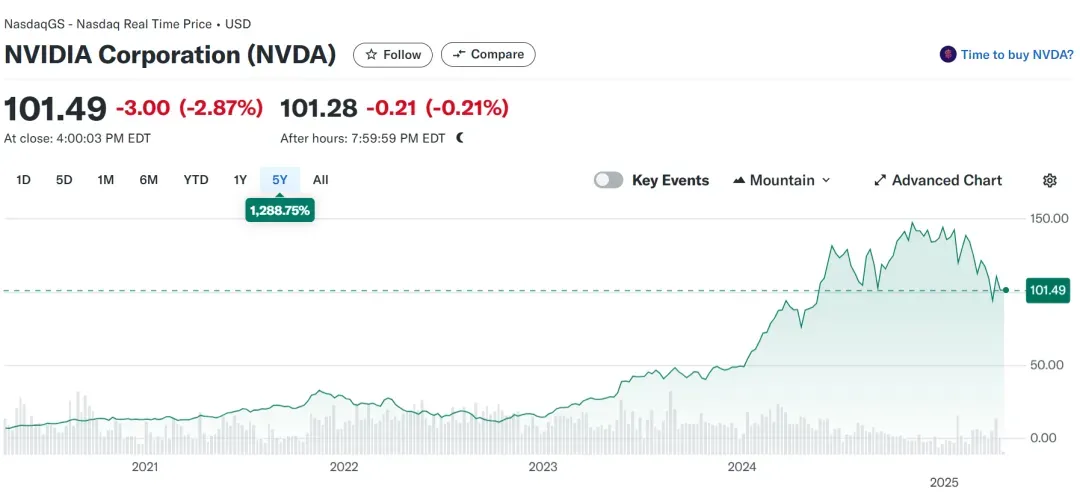Select the 1Y time range

point(240,180)
